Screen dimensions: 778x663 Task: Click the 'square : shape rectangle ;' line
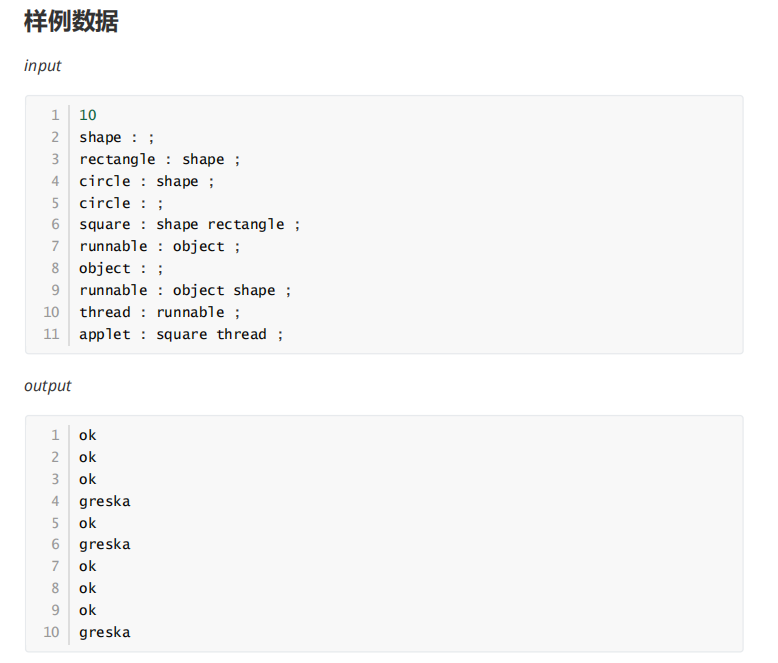[190, 225]
